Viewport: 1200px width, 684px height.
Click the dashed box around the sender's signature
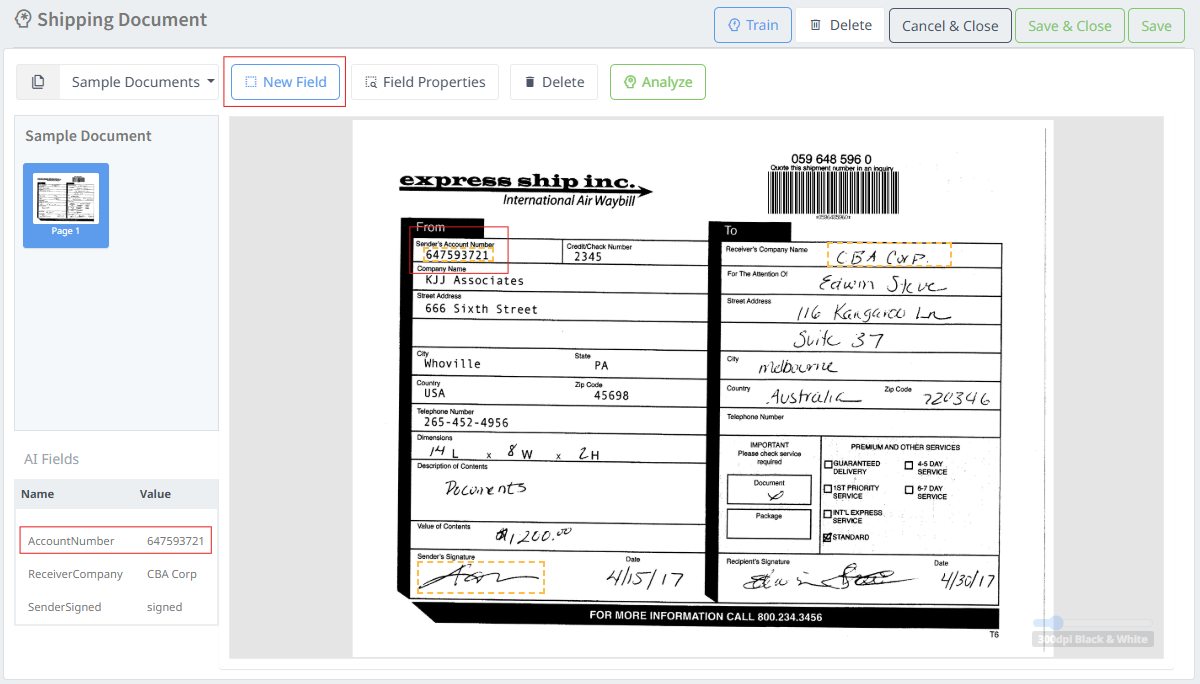[x=480, y=577]
